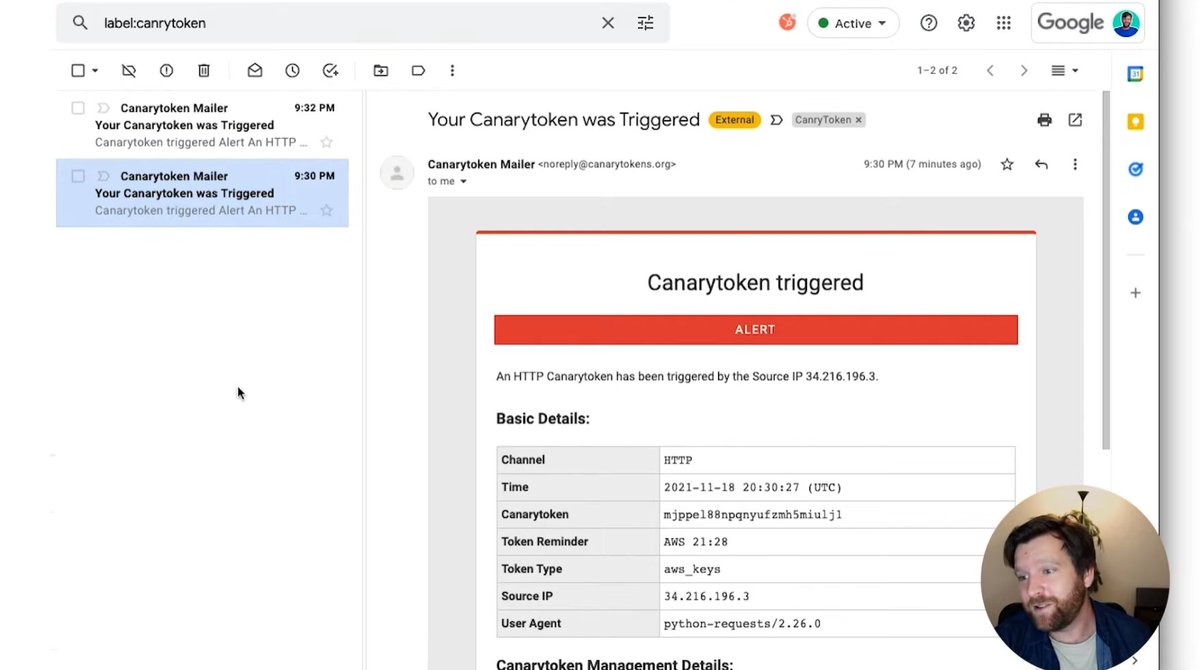The height and width of the screenshot is (670, 1200).
Task: Click the Token Reminder value AWS 21:28
Action: pyautogui.click(x=696, y=542)
